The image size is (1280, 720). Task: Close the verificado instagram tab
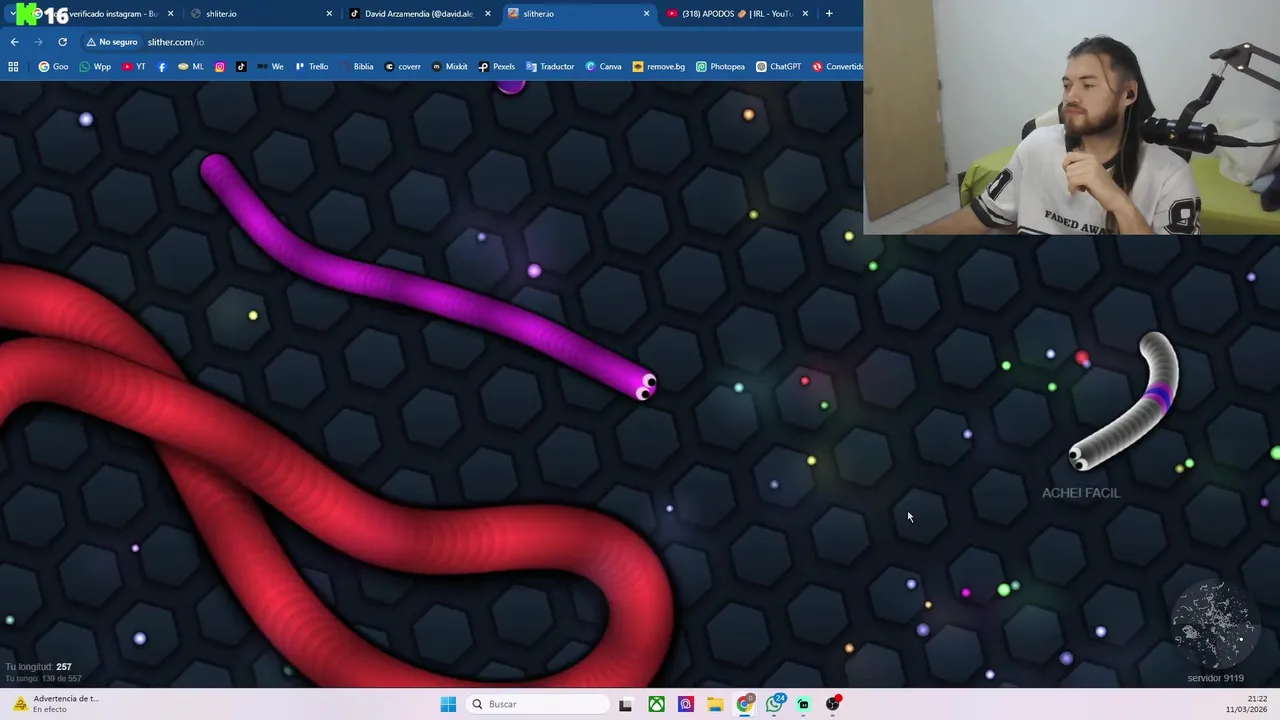click(x=171, y=14)
